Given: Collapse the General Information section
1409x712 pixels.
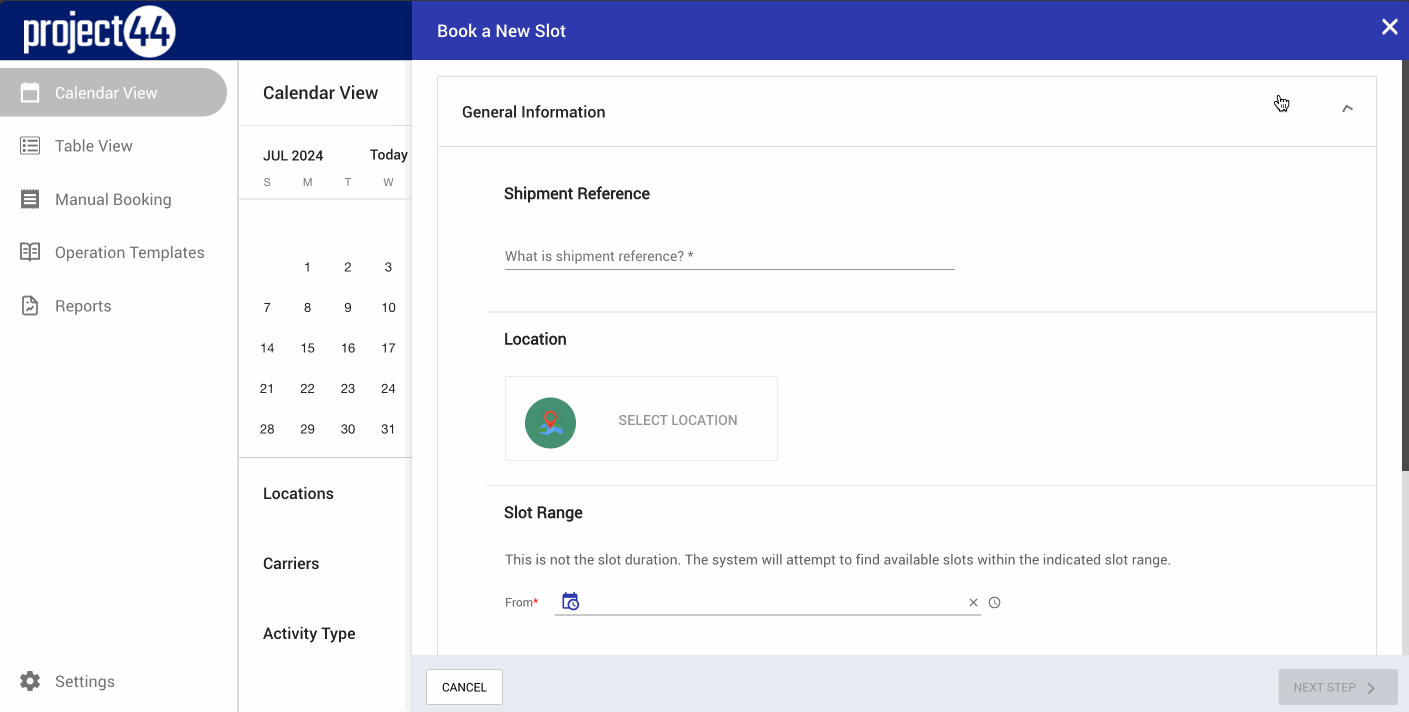Looking at the screenshot, I should pos(1347,108).
